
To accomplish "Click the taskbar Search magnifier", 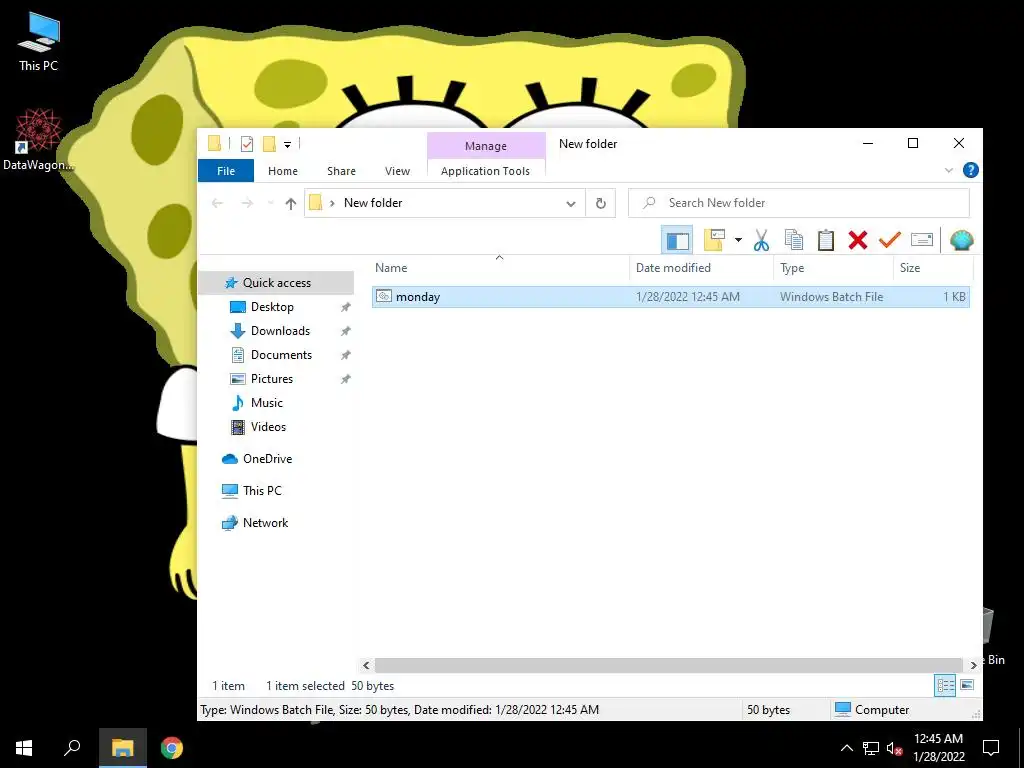I will point(72,748).
